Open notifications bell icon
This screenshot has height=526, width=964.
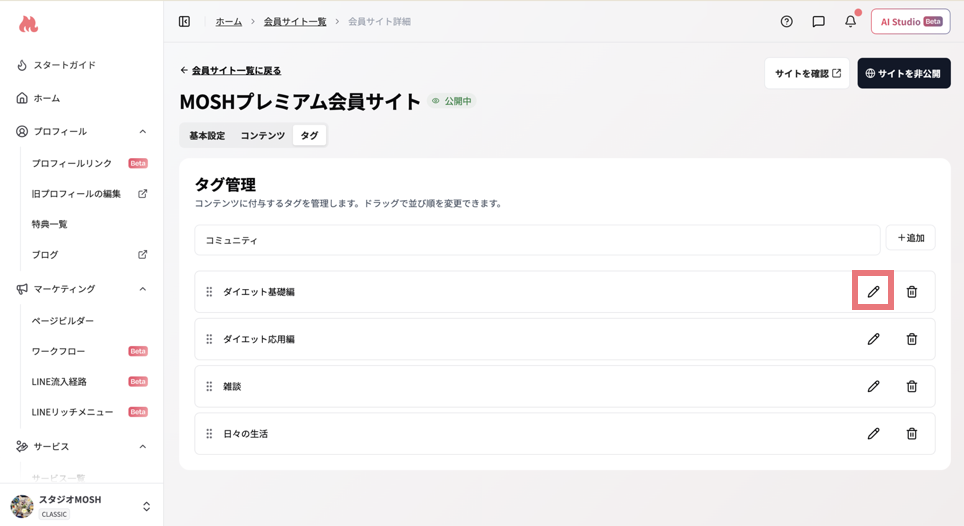(x=850, y=22)
